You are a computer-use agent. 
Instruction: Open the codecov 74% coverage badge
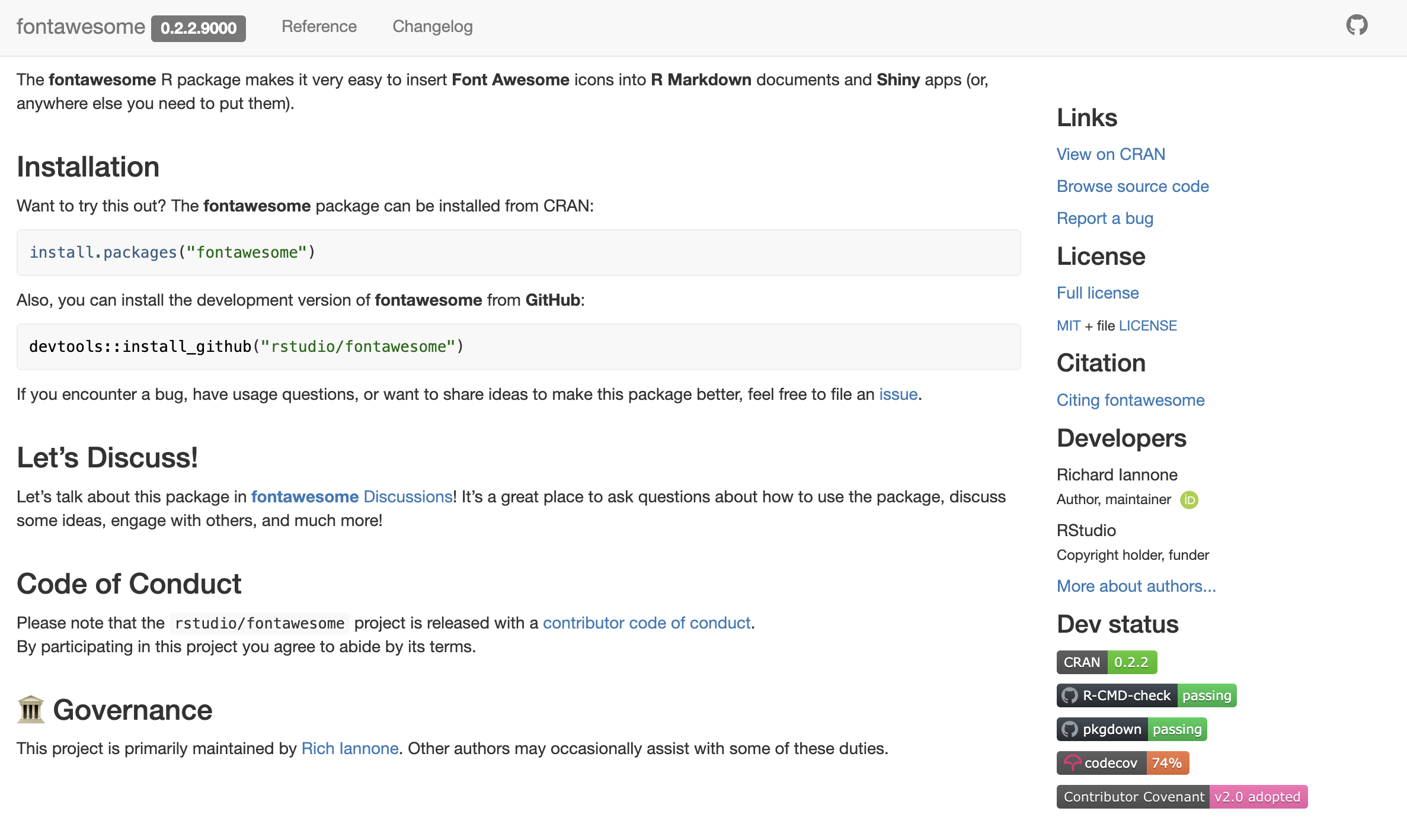coord(1122,763)
